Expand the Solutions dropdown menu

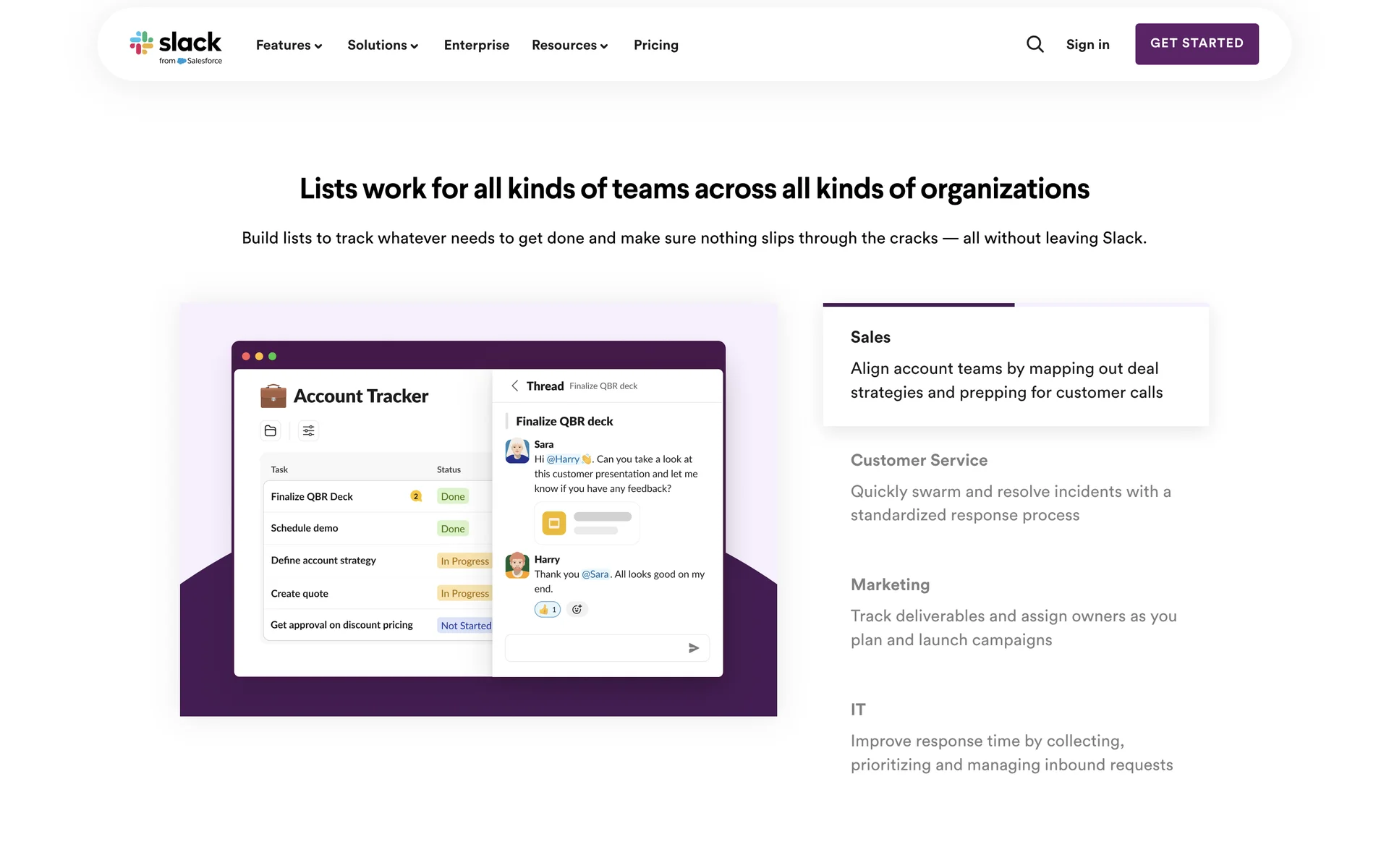pos(383,46)
